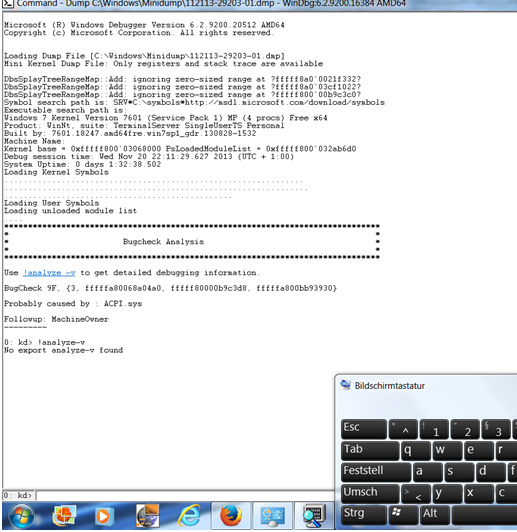Click the 'Loading Dump File' line
Screen dimensions: 517x532
(x=144, y=56)
